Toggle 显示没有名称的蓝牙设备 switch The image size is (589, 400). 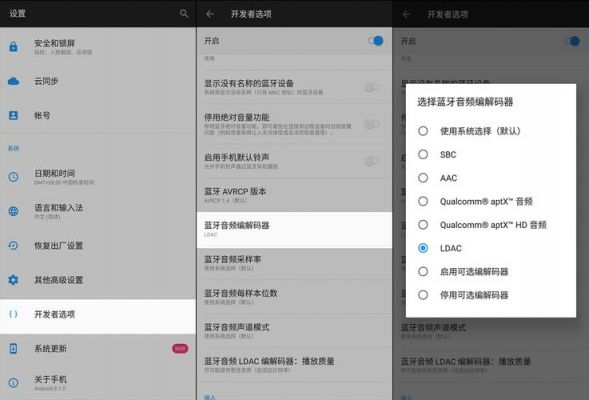(372, 87)
